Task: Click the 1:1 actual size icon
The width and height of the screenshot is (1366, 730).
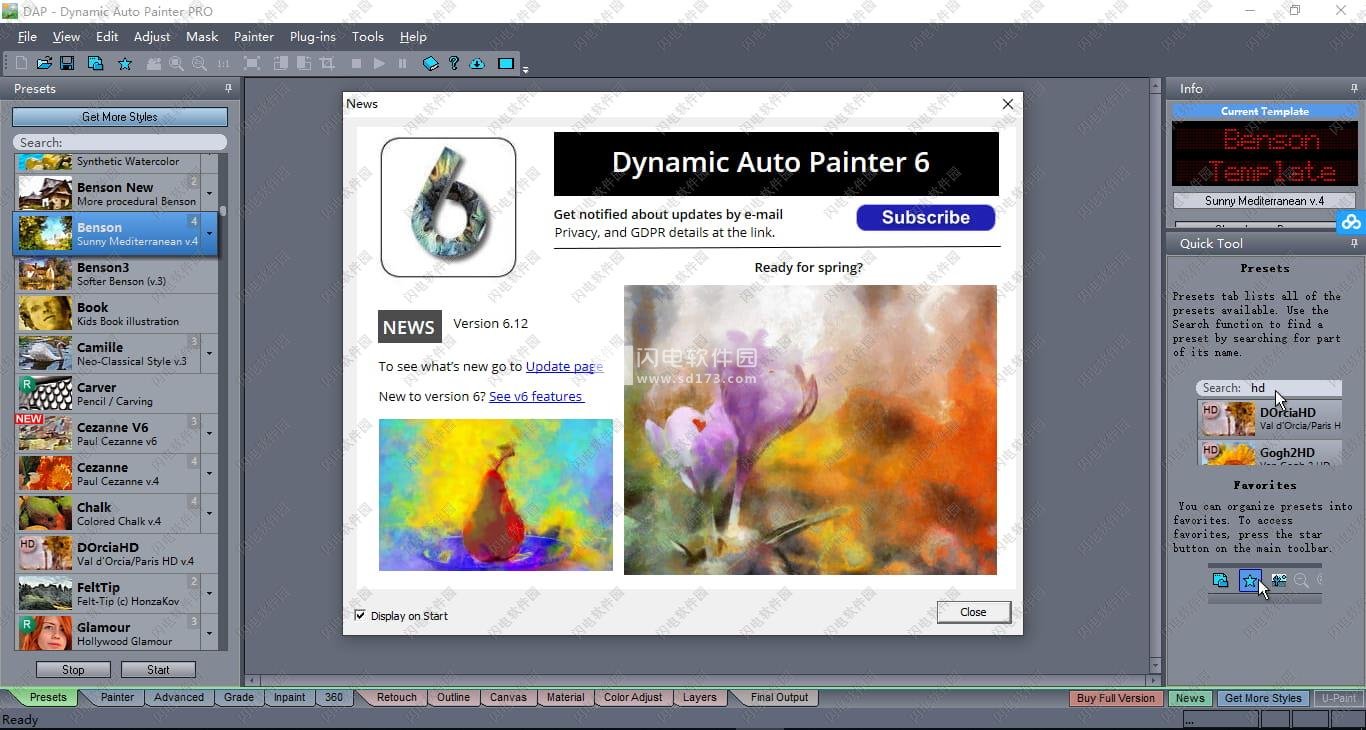Action: coord(223,63)
